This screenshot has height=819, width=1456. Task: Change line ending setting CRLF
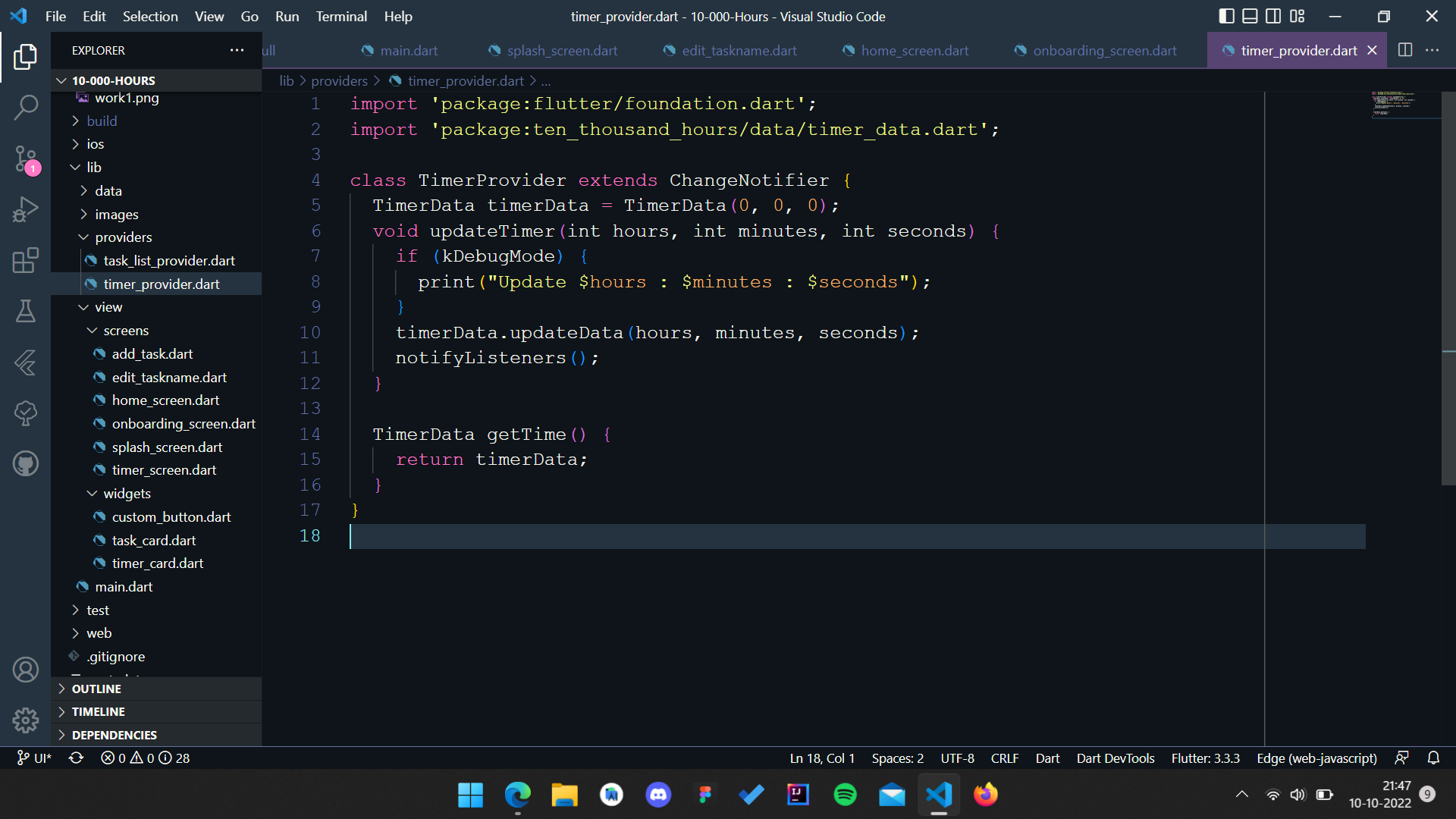[x=1004, y=758]
